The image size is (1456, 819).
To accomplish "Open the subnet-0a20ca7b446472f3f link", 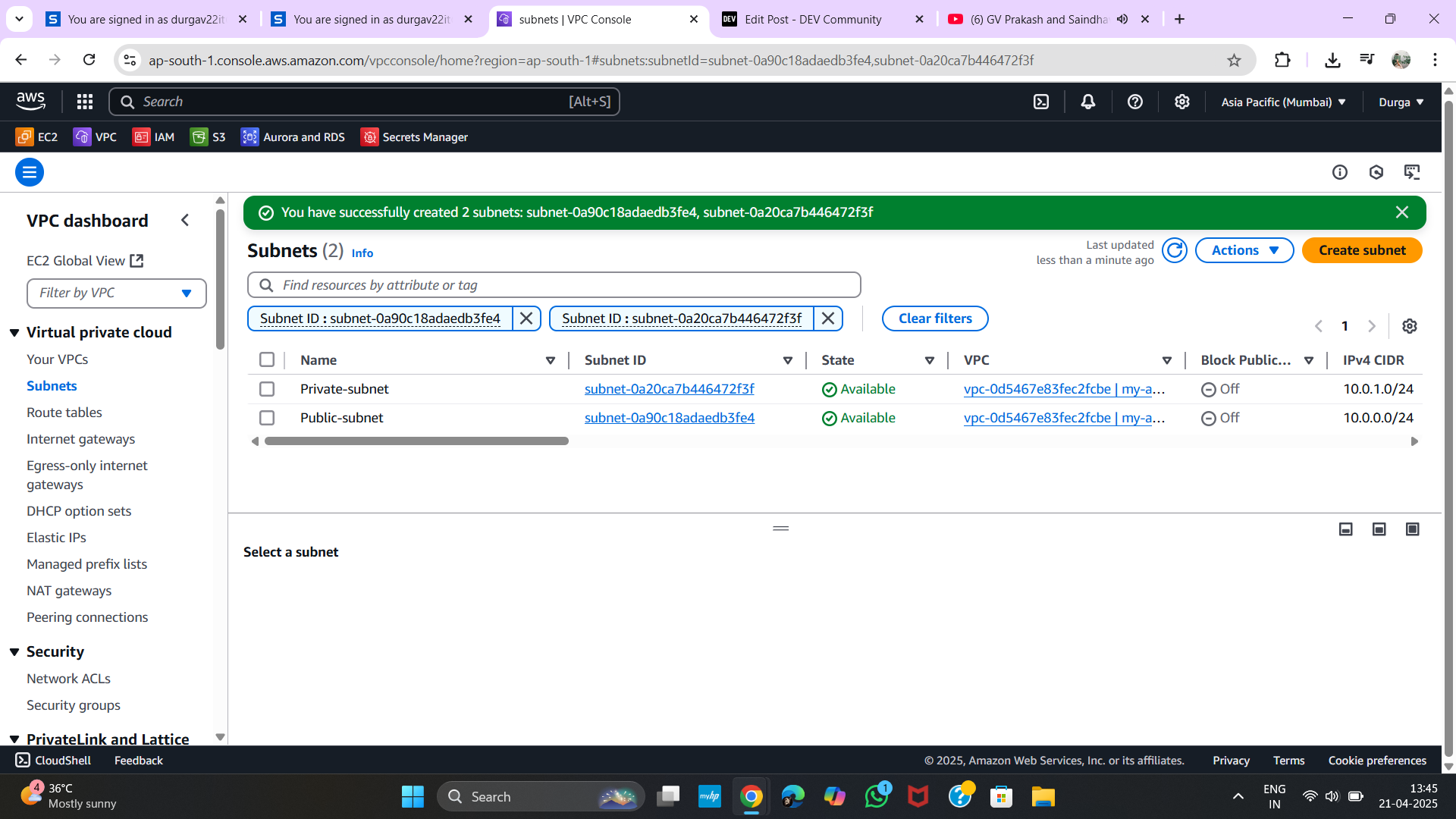I will pyautogui.click(x=670, y=389).
